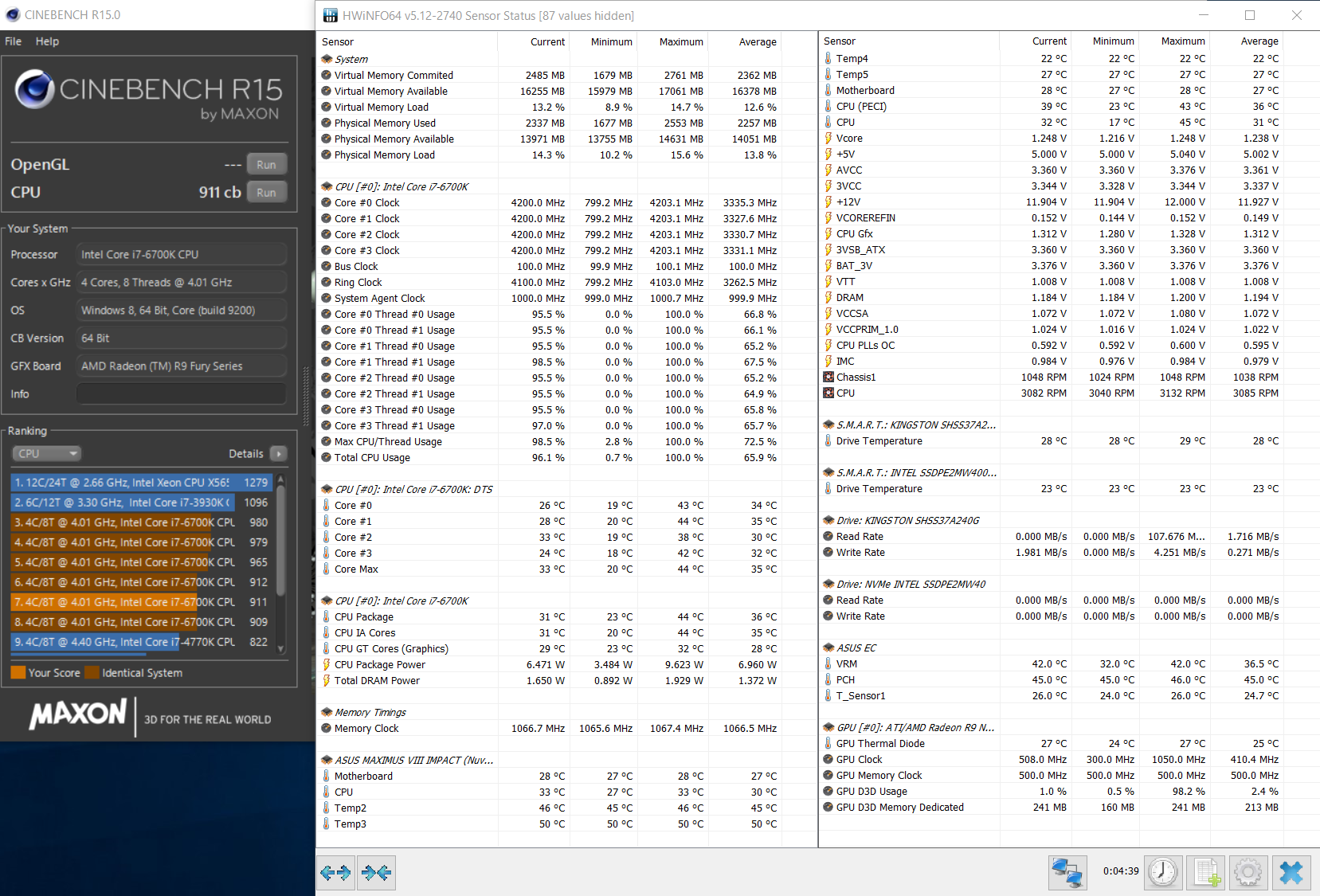Select the T_Sensor1 temperature row

pos(1051,696)
